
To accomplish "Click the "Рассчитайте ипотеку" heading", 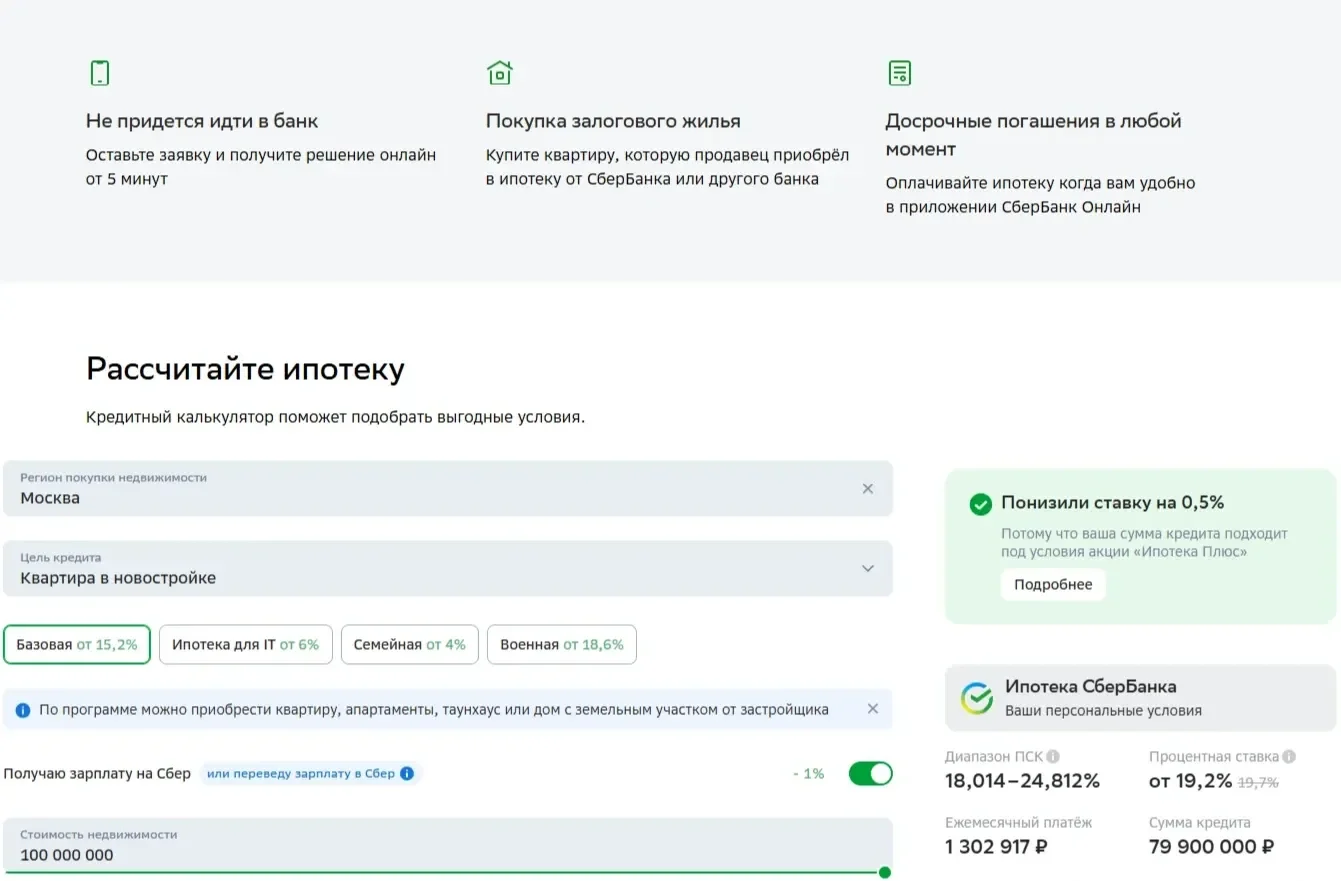I will click(x=245, y=369).
